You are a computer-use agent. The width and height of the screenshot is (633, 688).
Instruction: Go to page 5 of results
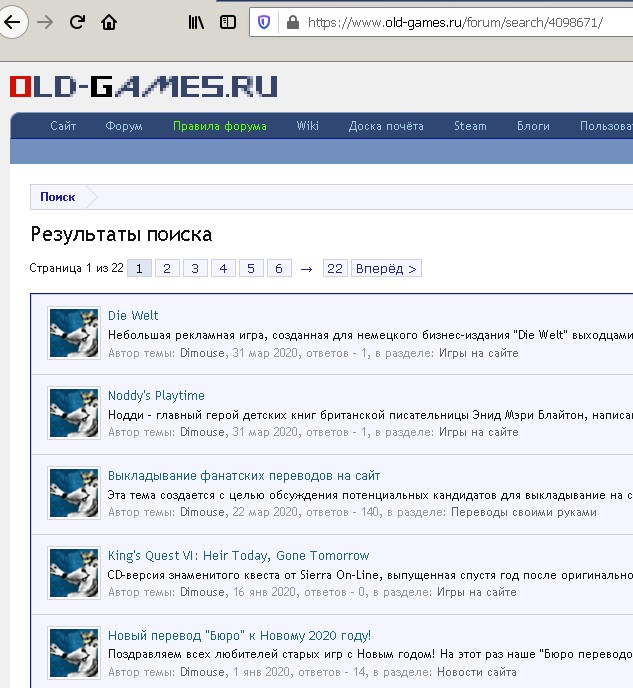pos(251,269)
